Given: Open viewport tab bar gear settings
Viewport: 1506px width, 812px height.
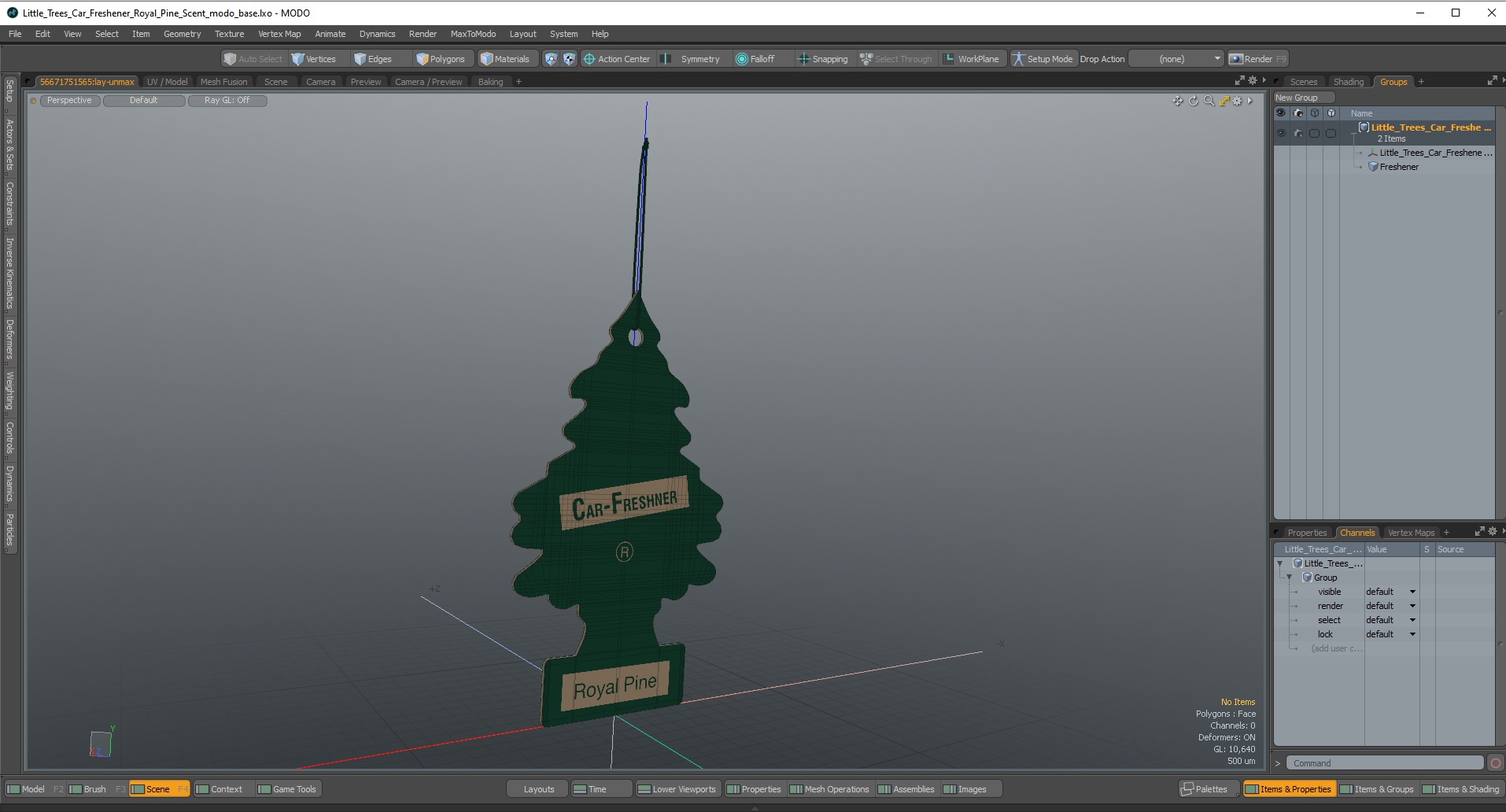Looking at the screenshot, I should 1253,80.
